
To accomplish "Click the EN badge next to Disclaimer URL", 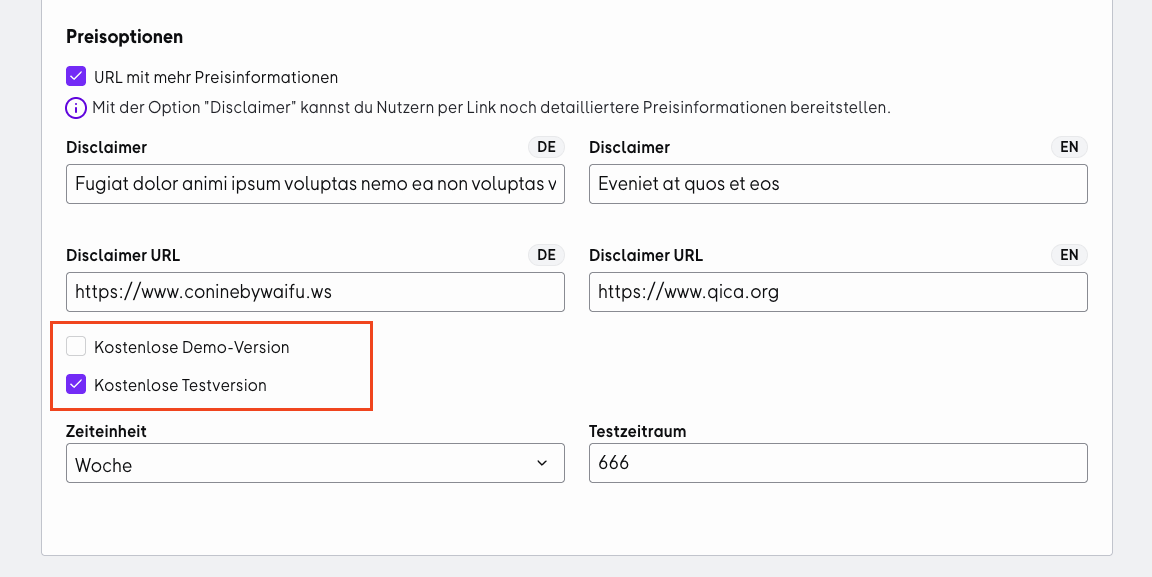I will pos(1069,255).
